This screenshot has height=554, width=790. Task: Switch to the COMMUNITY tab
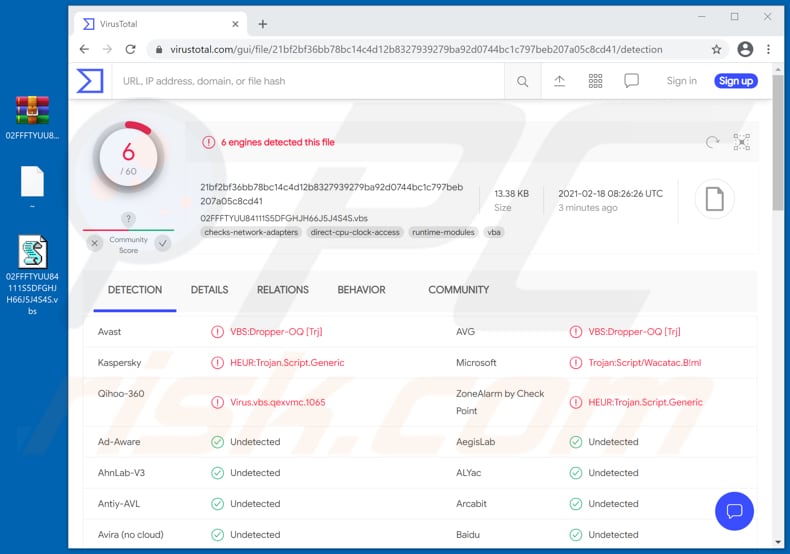click(458, 290)
